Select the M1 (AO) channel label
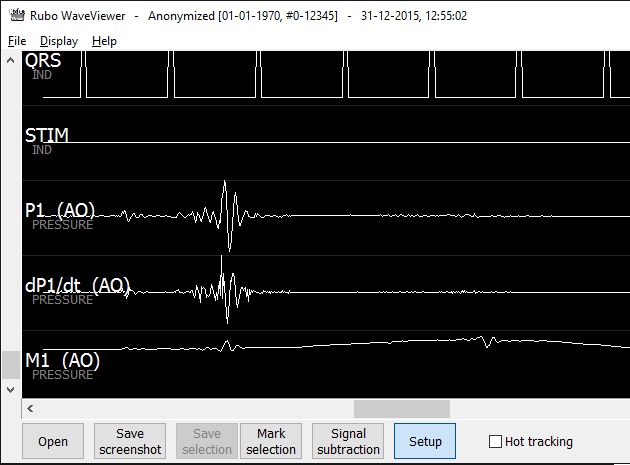 point(62,360)
